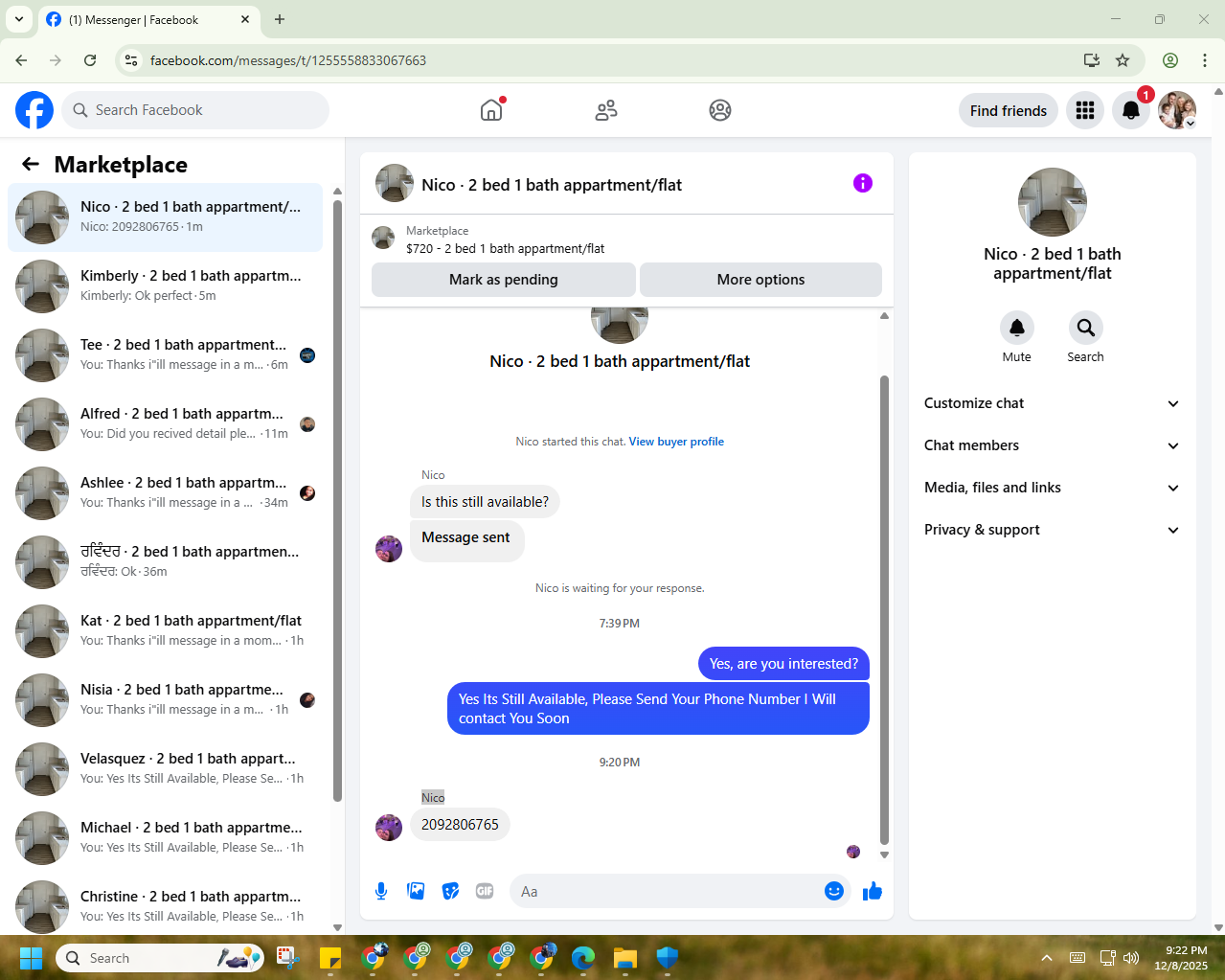Viewport: 1225px width, 980px height.
Task: Click the browser address bar URL
Action: (288, 60)
